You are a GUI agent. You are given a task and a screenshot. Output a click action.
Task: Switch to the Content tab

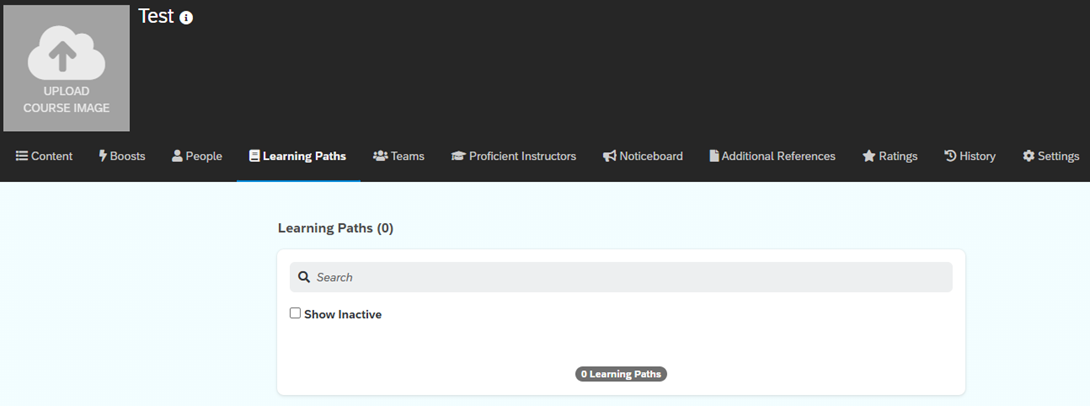44,156
